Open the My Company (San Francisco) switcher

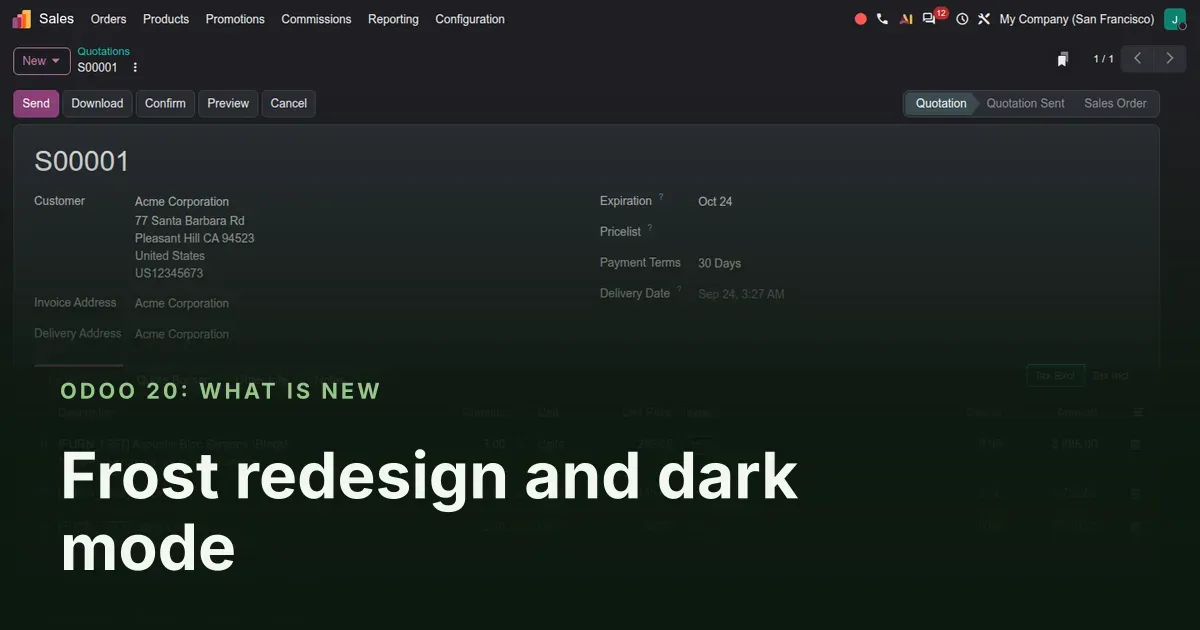coord(1077,19)
